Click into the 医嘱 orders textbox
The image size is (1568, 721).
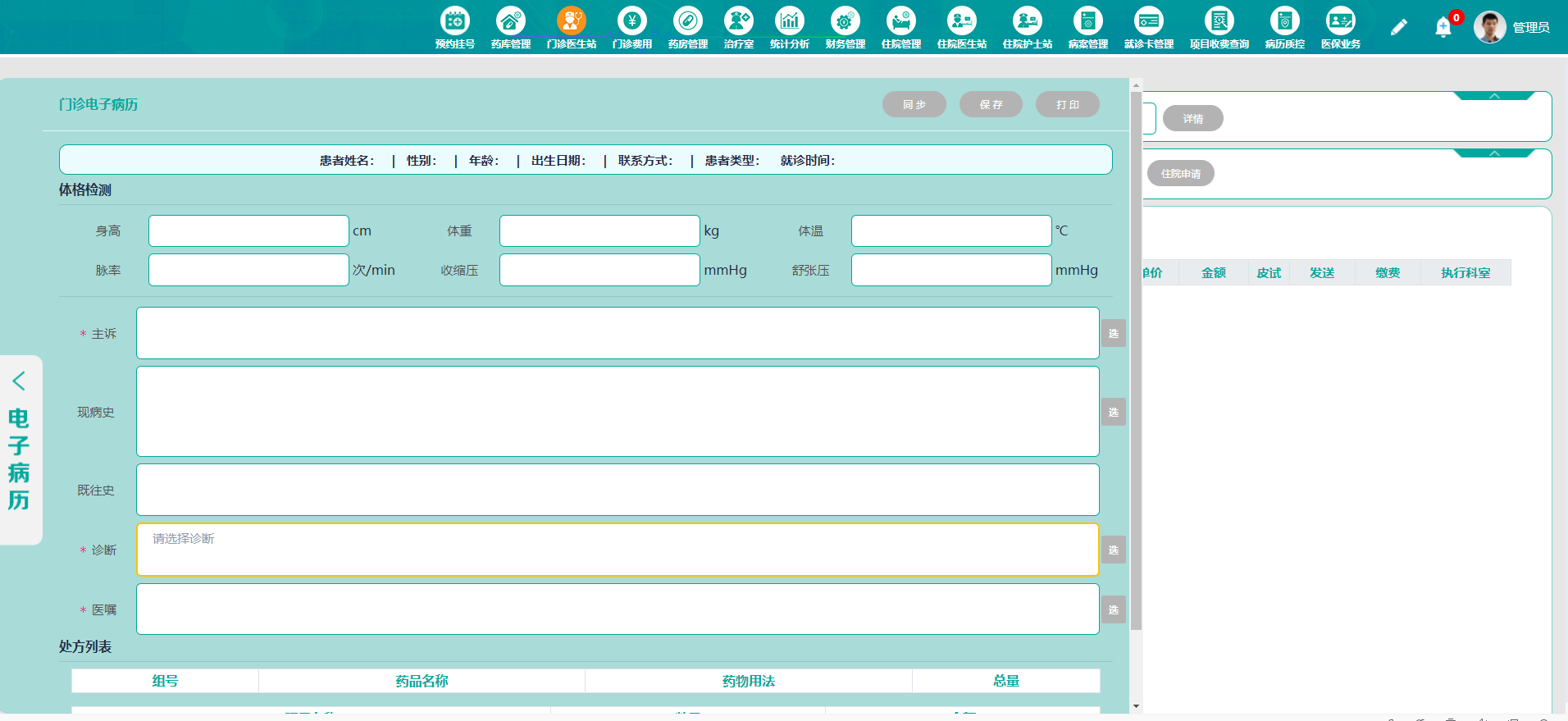[x=618, y=609]
